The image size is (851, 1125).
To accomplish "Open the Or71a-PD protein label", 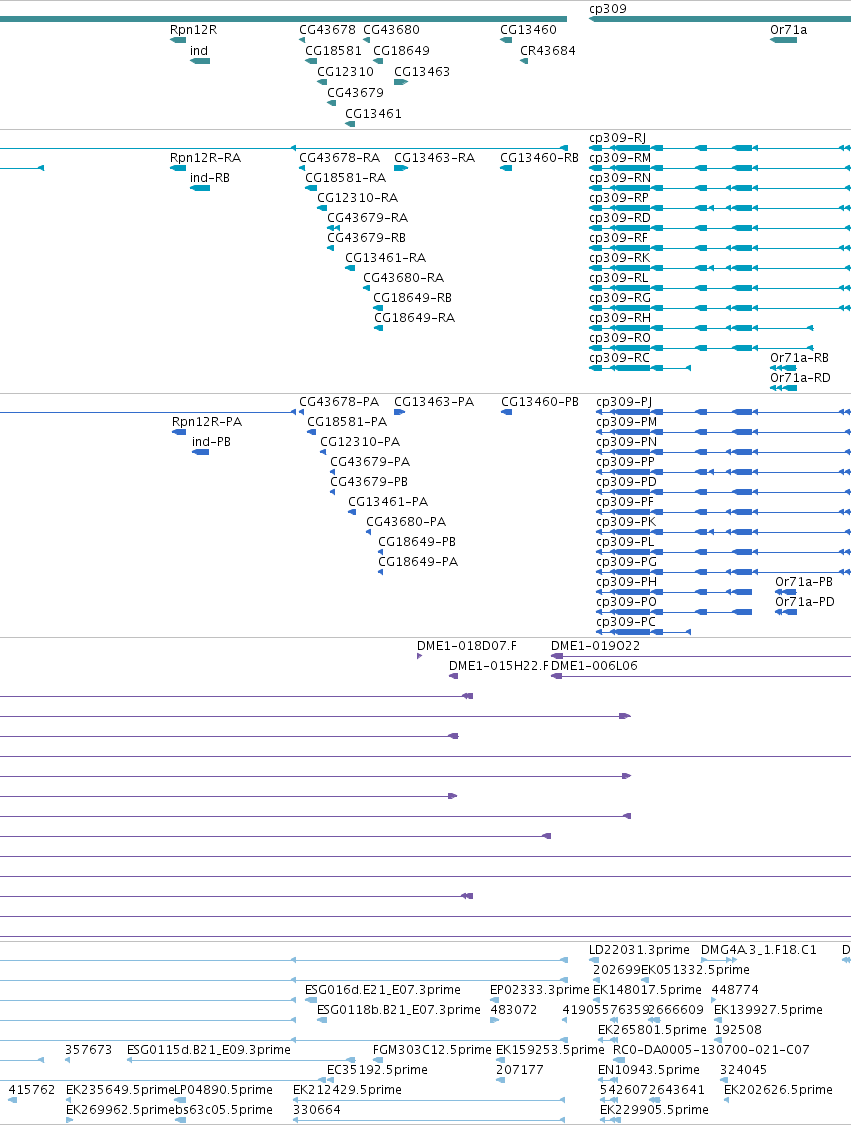I will click(x=804, y=601).
